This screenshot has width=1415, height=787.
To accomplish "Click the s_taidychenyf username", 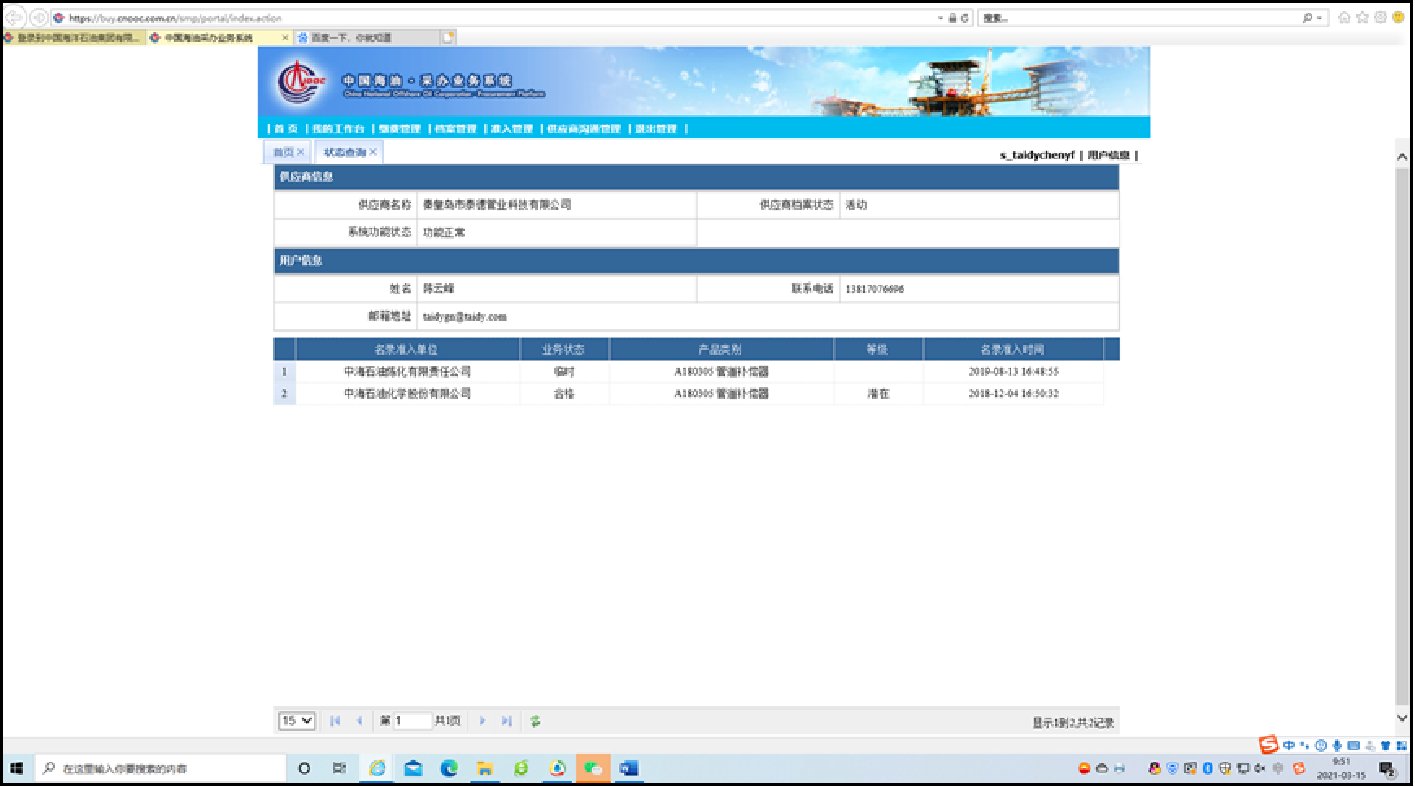I will coord(1037,155).
